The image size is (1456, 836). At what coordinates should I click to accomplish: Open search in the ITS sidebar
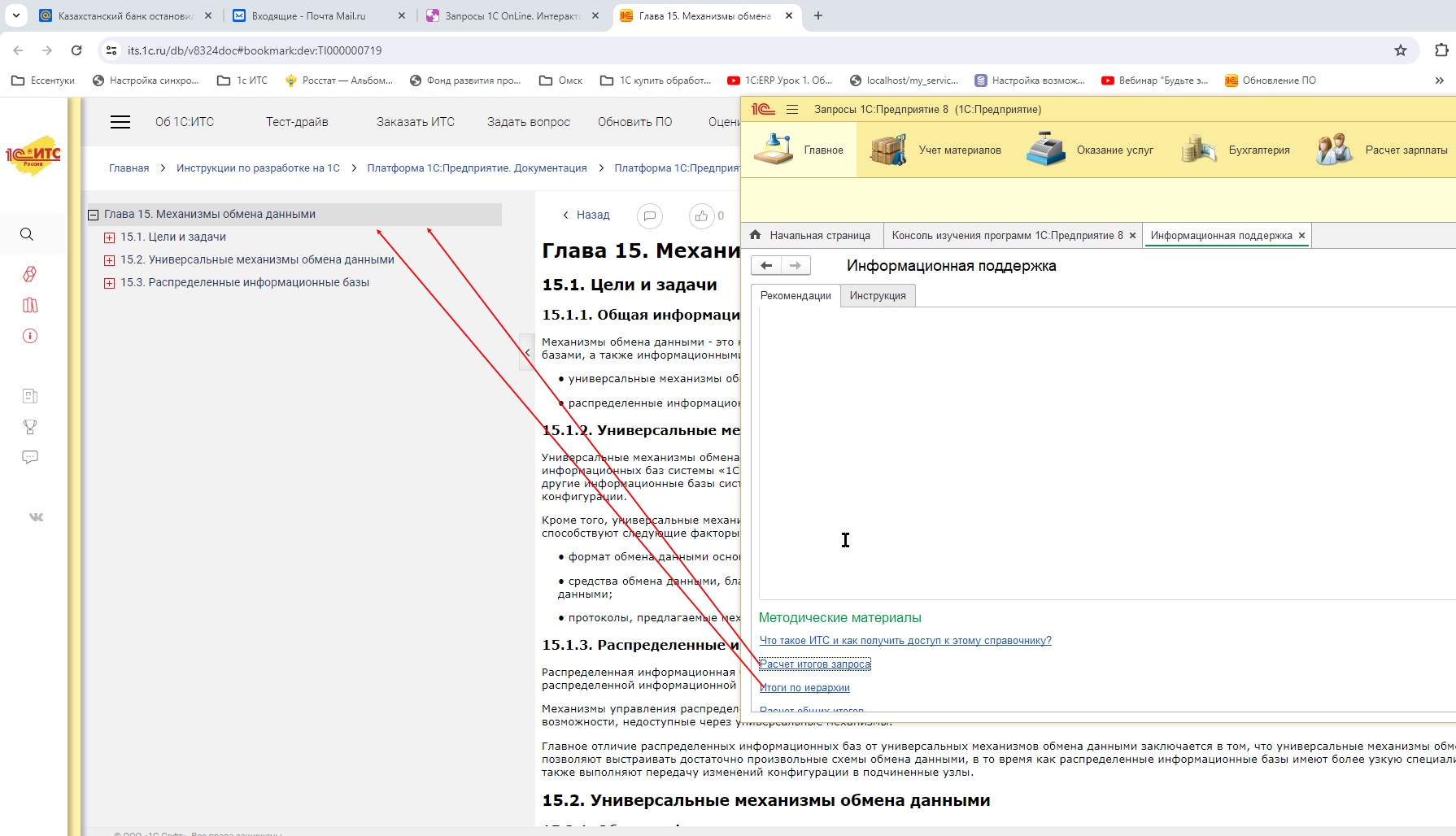pyautogui.click(x=27, y=234)
